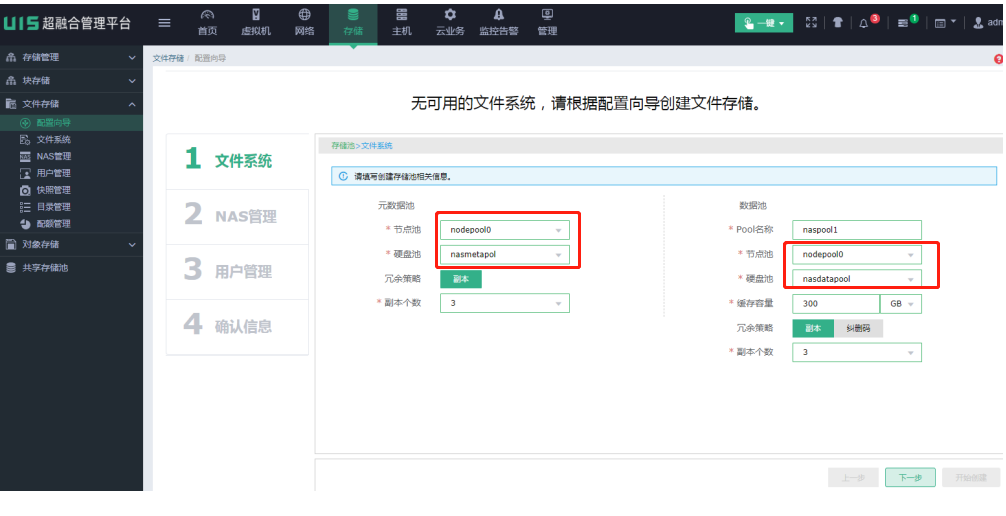Click the 开始创建 button

coord(971,477)
